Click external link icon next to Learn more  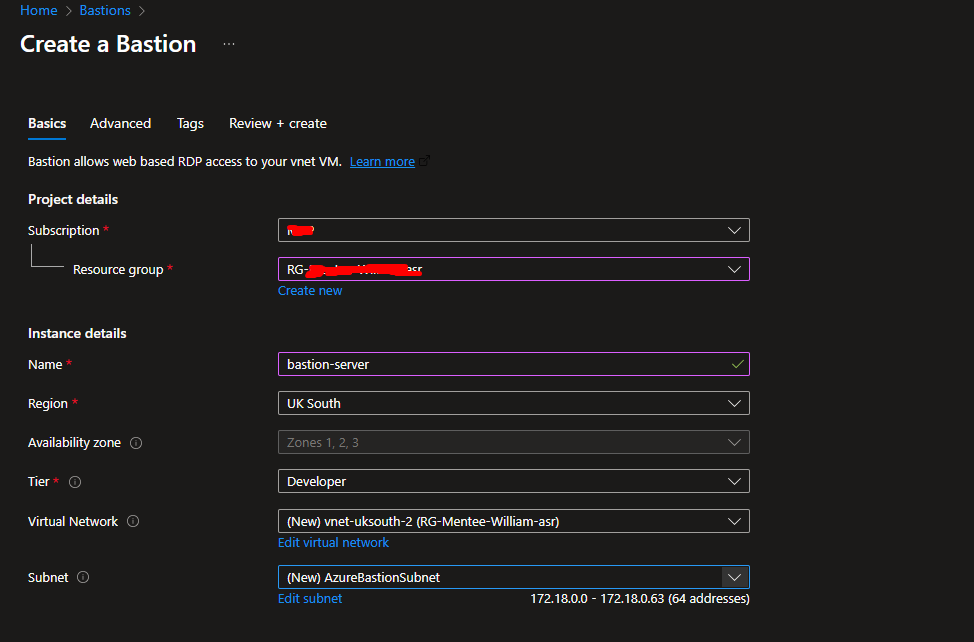point(425,161)
